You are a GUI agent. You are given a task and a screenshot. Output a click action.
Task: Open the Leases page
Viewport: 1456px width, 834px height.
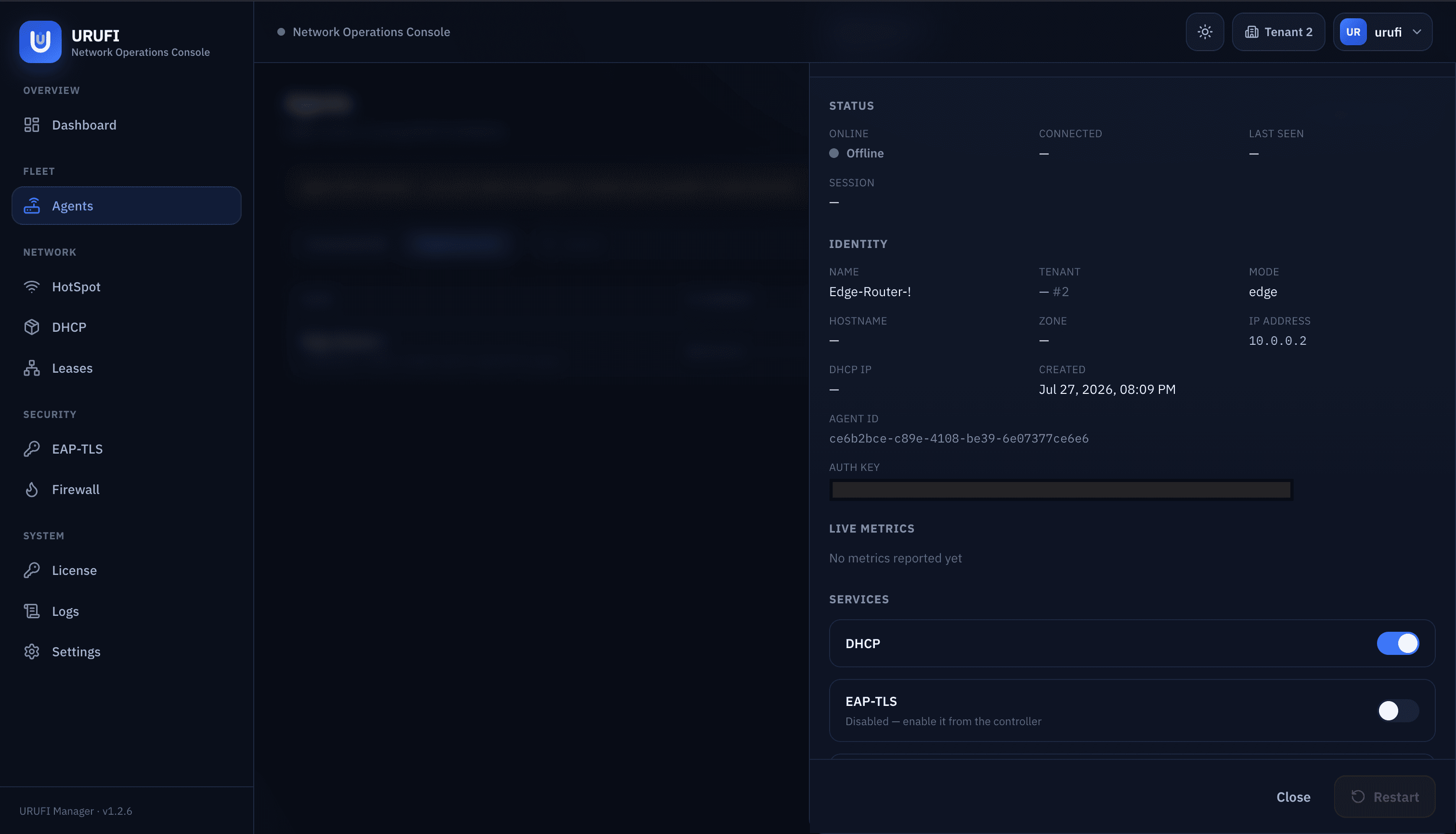[x=126, y=368]
